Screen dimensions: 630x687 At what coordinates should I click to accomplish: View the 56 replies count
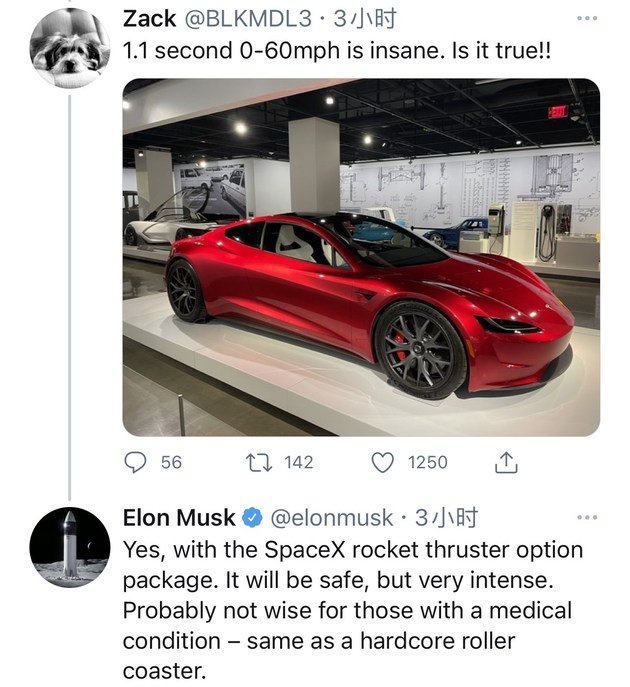click(x=171, y=463)
